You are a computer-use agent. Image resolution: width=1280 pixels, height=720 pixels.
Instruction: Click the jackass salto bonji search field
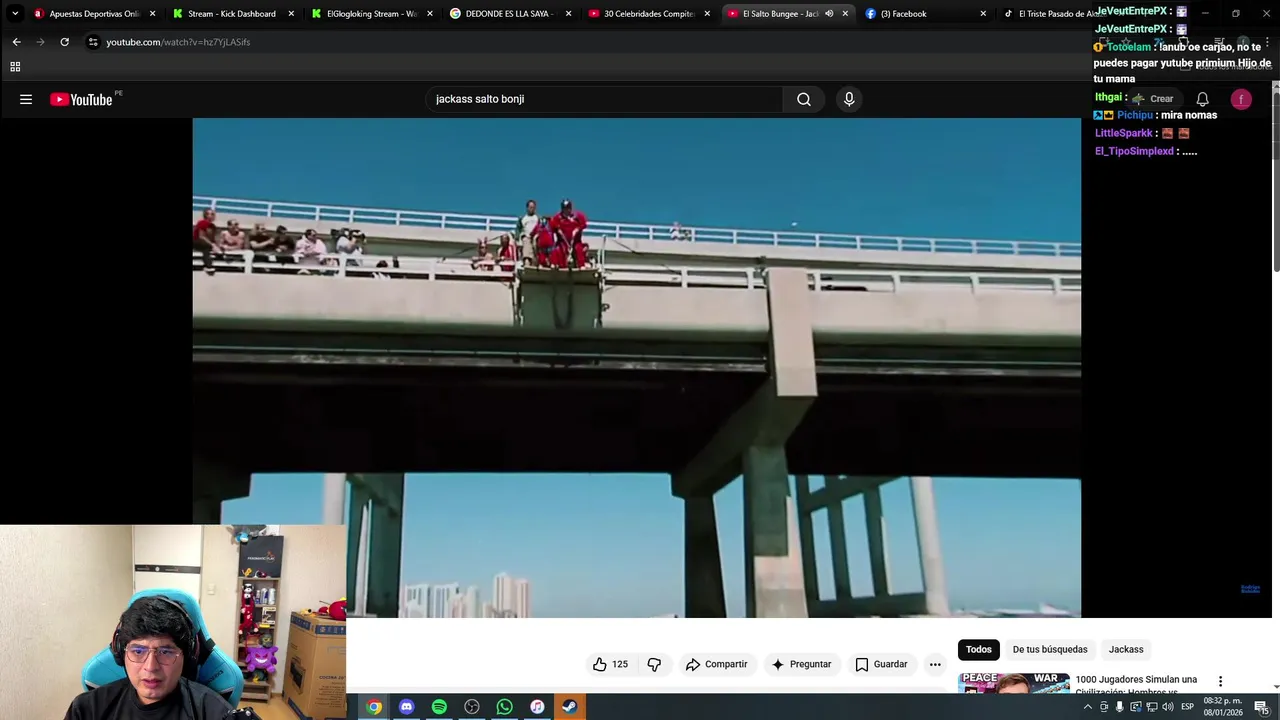click(x=604, y=99)
